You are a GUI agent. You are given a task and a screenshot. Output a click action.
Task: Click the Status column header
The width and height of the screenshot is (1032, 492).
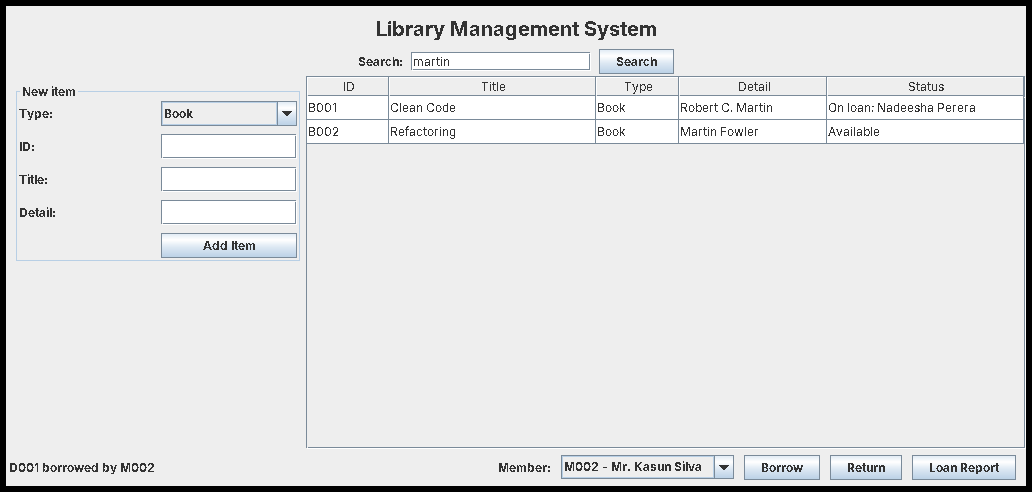click(925, 86)
